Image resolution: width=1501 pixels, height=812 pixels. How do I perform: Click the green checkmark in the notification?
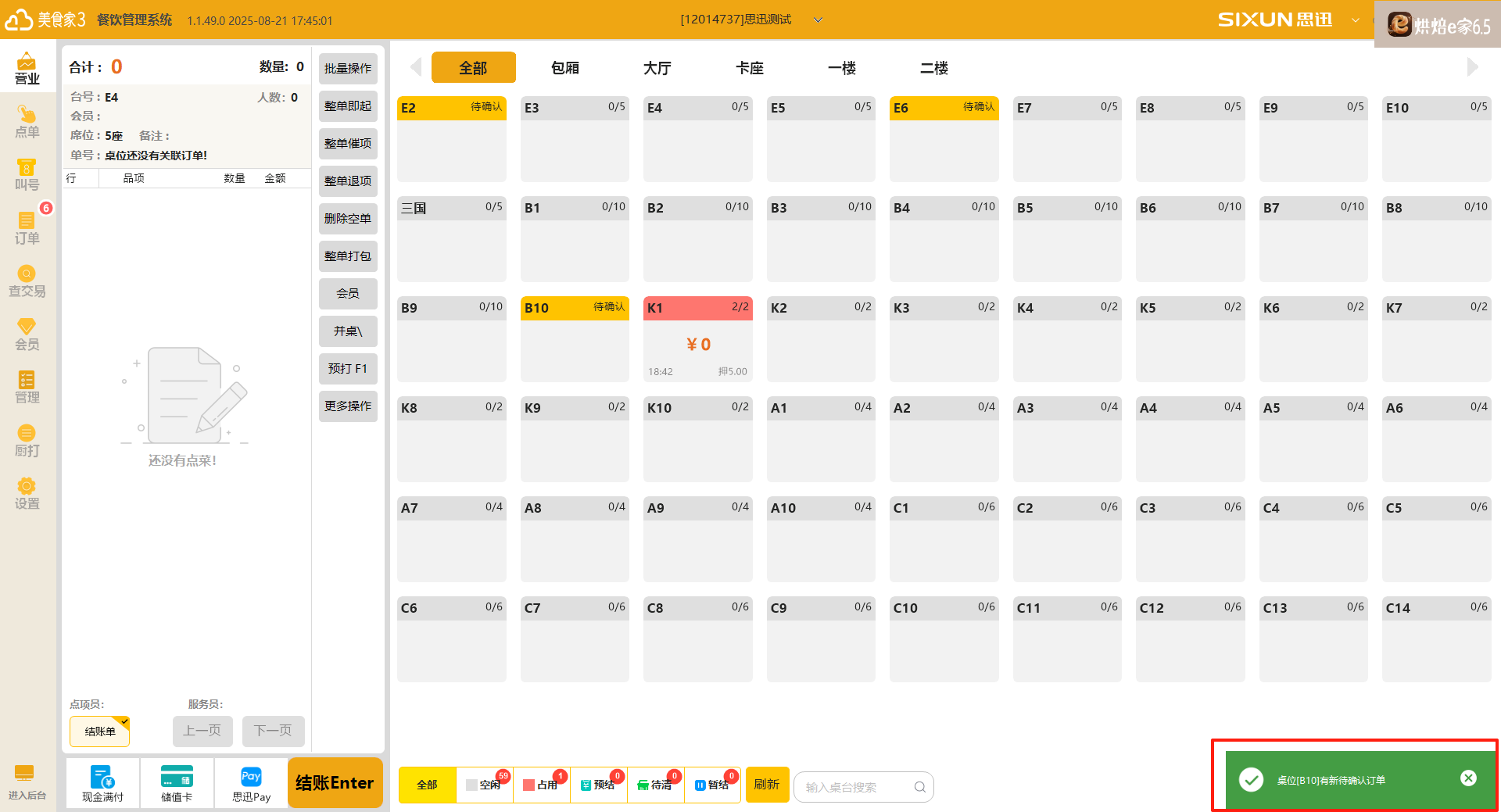[1251, 779]
